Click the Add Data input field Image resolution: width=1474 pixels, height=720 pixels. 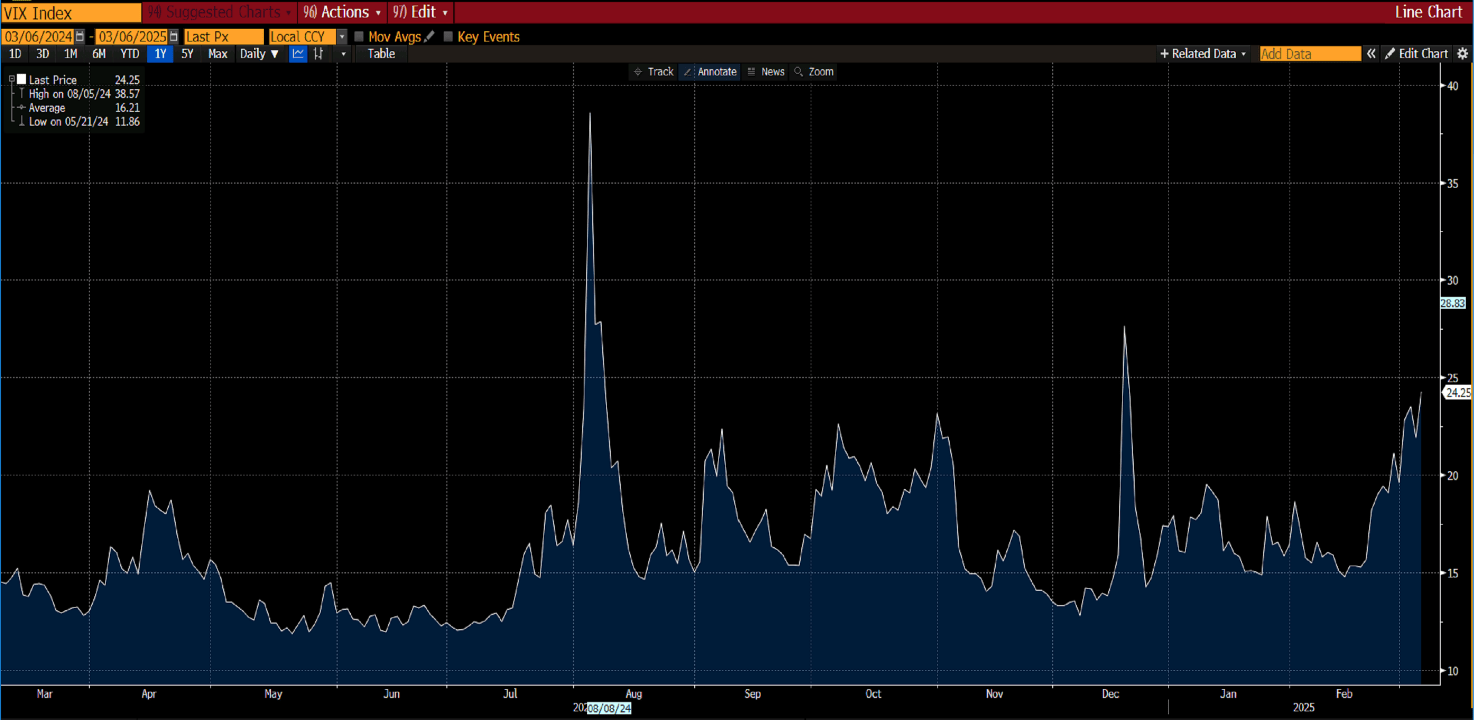pos(1309,54)
